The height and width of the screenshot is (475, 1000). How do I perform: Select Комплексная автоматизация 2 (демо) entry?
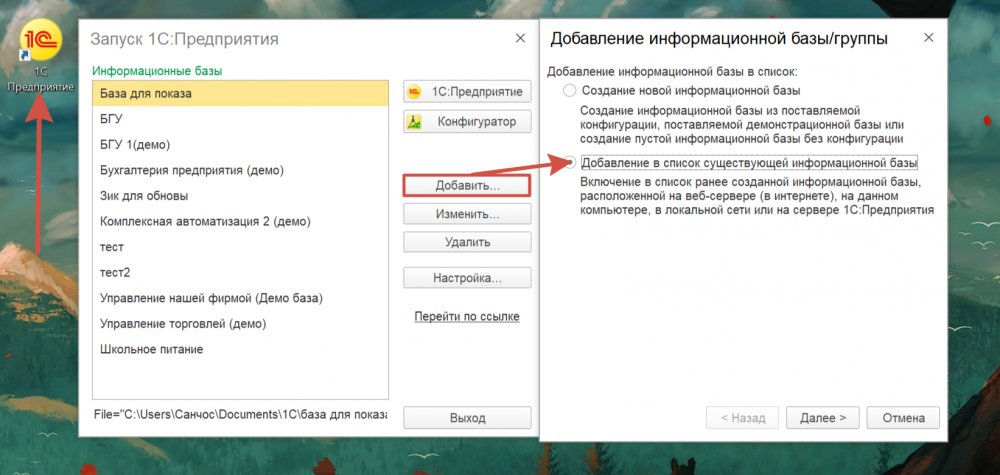pos(240,222)
